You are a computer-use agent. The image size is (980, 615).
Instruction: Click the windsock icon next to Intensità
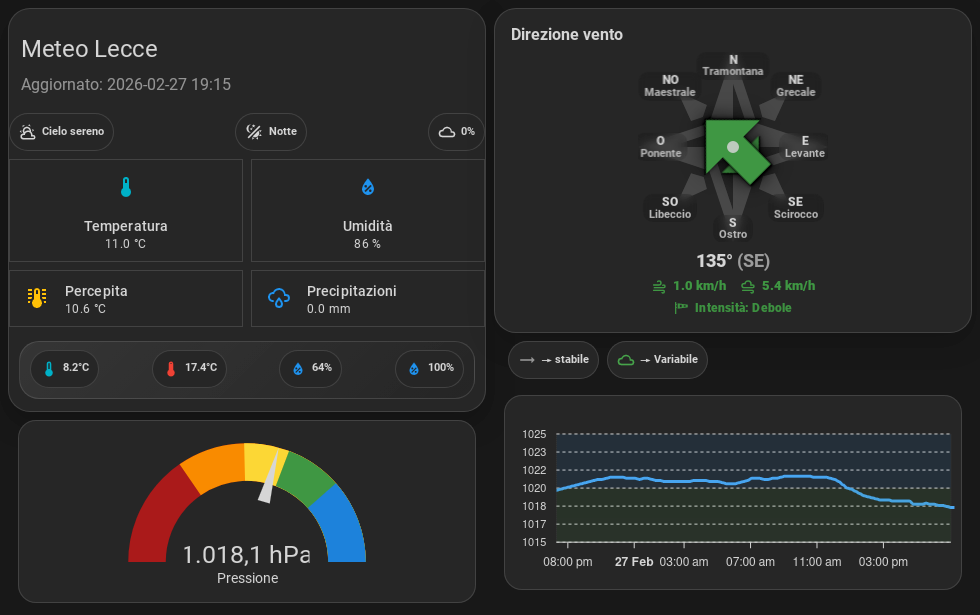coord(682,308)
